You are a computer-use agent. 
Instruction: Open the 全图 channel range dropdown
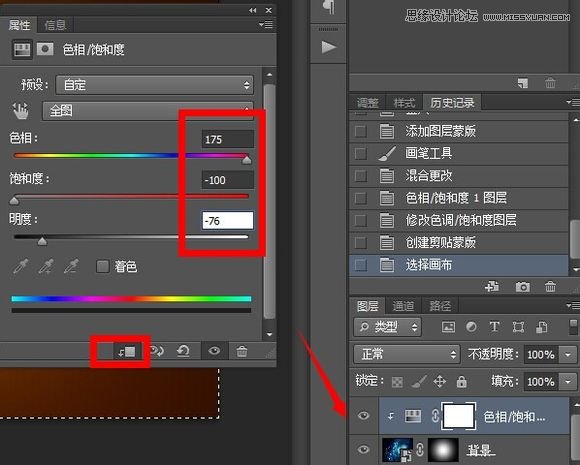pos(148,111)
